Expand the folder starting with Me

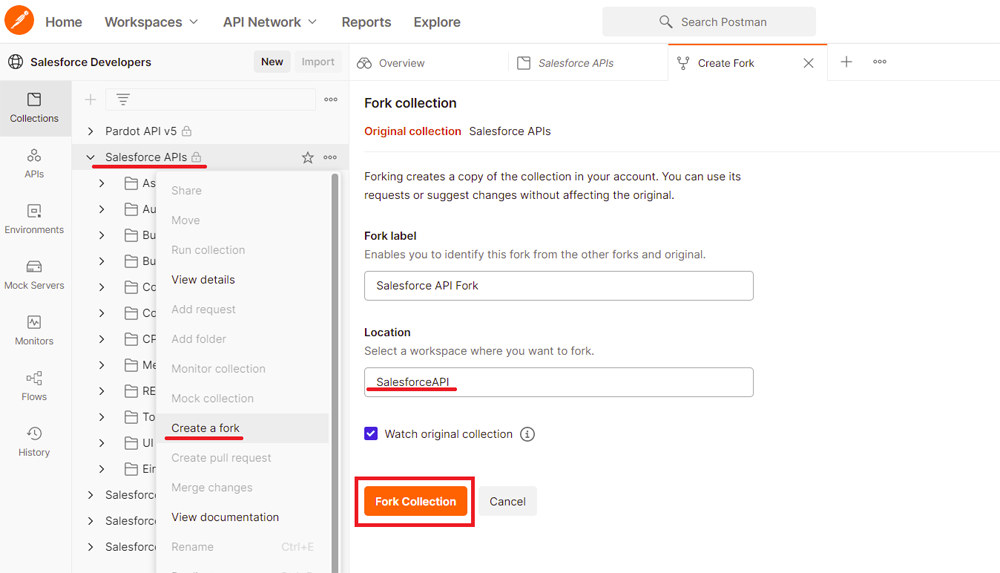pos(102,365)
